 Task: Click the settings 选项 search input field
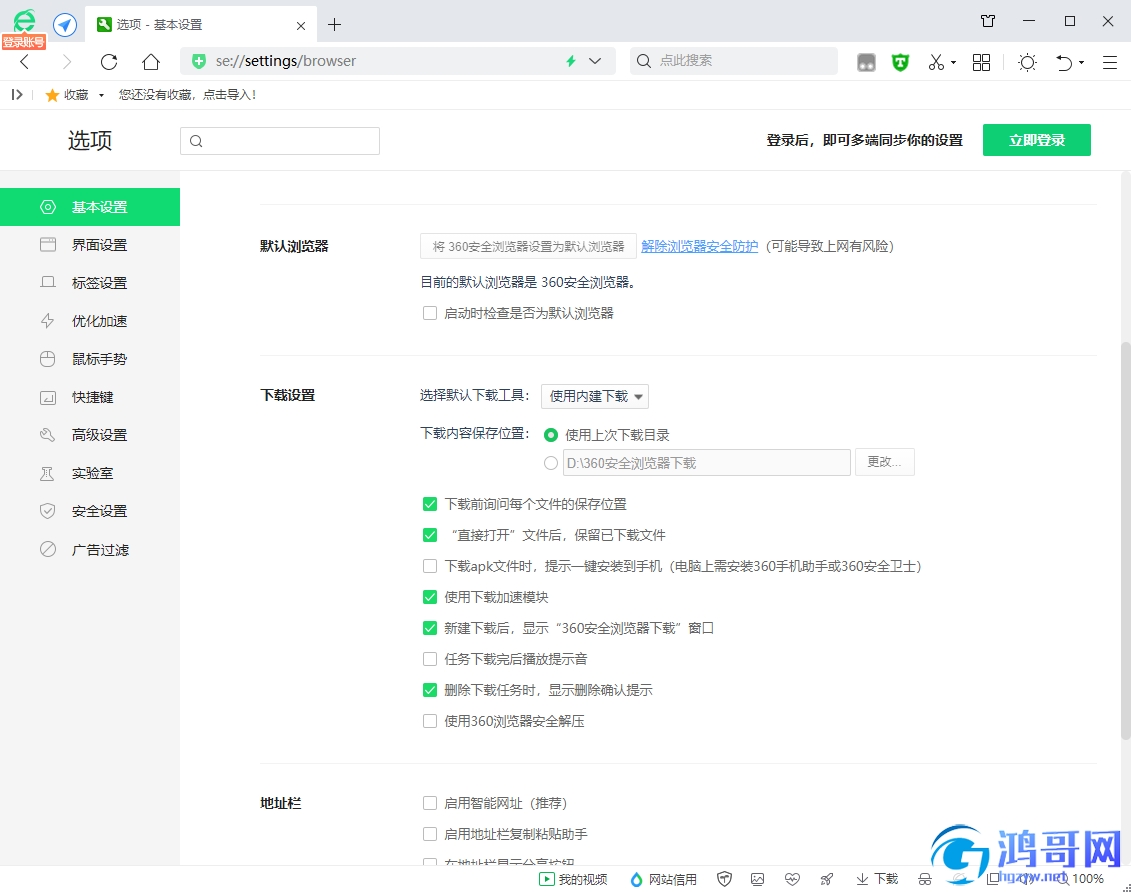click(280, 141)
